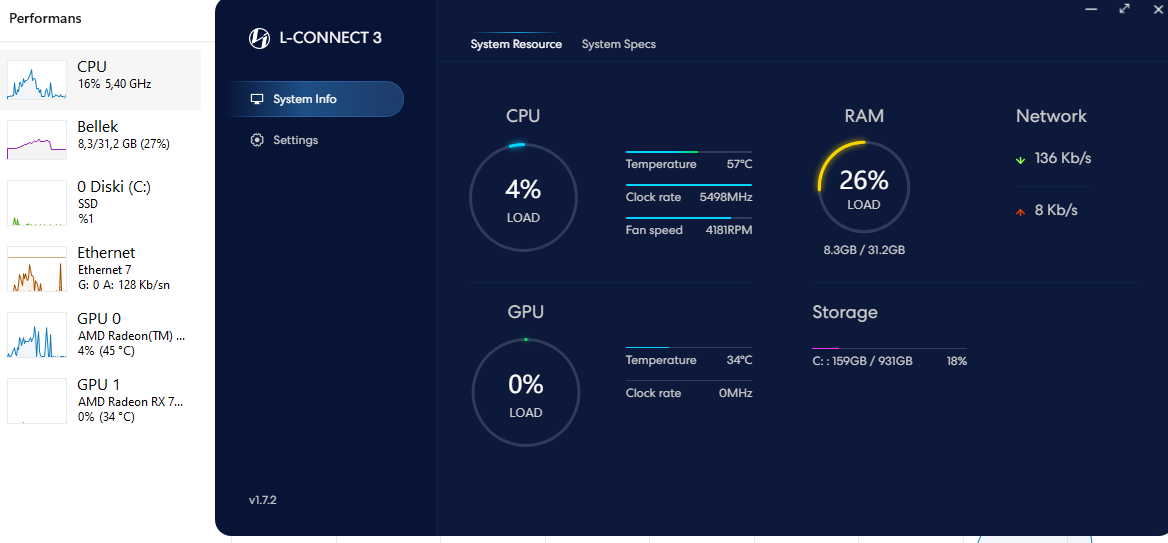Screen dimensions: 1168x543
Task: Click the Bellek memory graph thumbnail
Action: point(36,139)
